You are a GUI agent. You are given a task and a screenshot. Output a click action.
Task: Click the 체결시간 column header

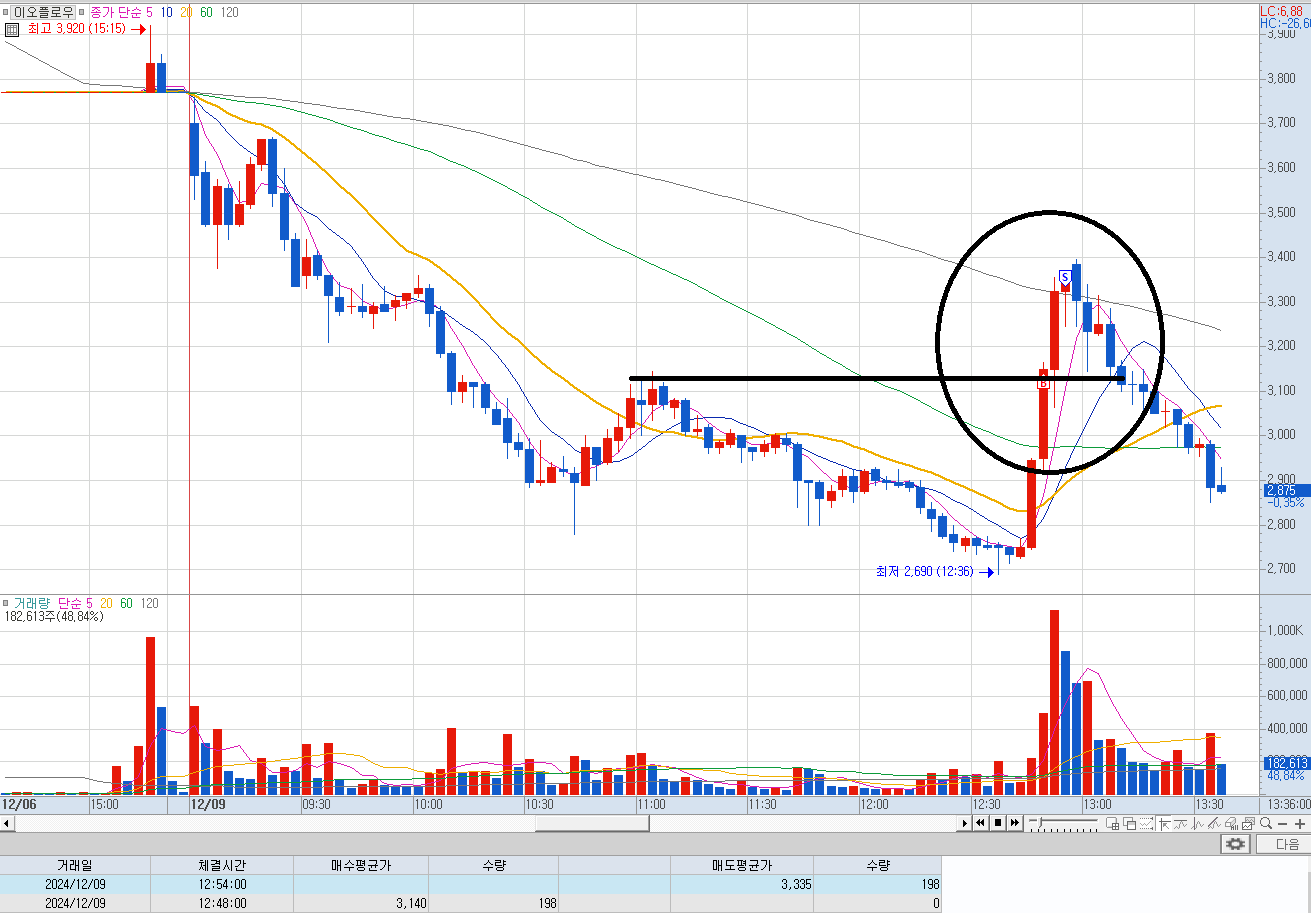[x=222, y=865]
